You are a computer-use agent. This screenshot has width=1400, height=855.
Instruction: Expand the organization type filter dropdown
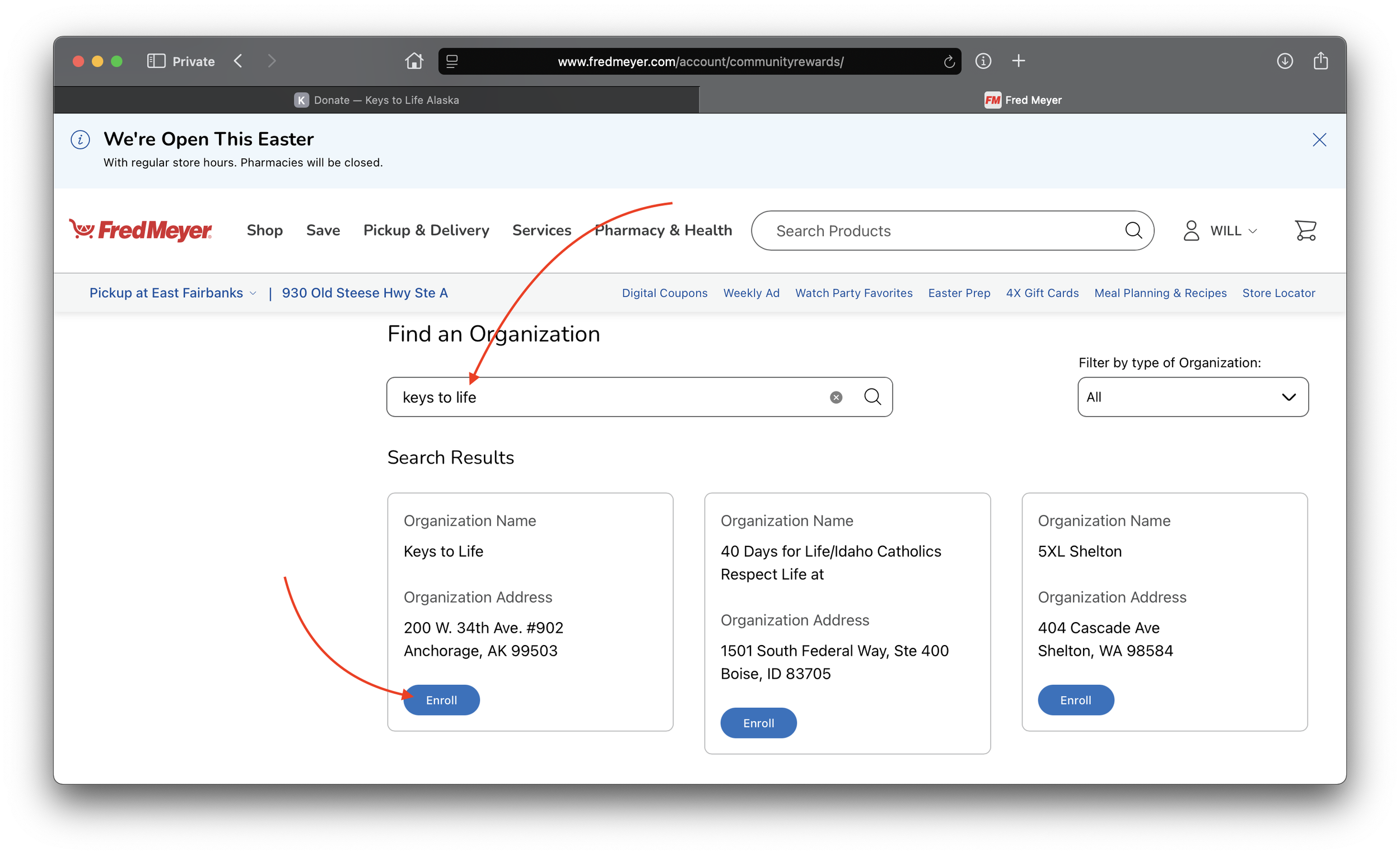pyautogui.click(x=1193, y=397)
